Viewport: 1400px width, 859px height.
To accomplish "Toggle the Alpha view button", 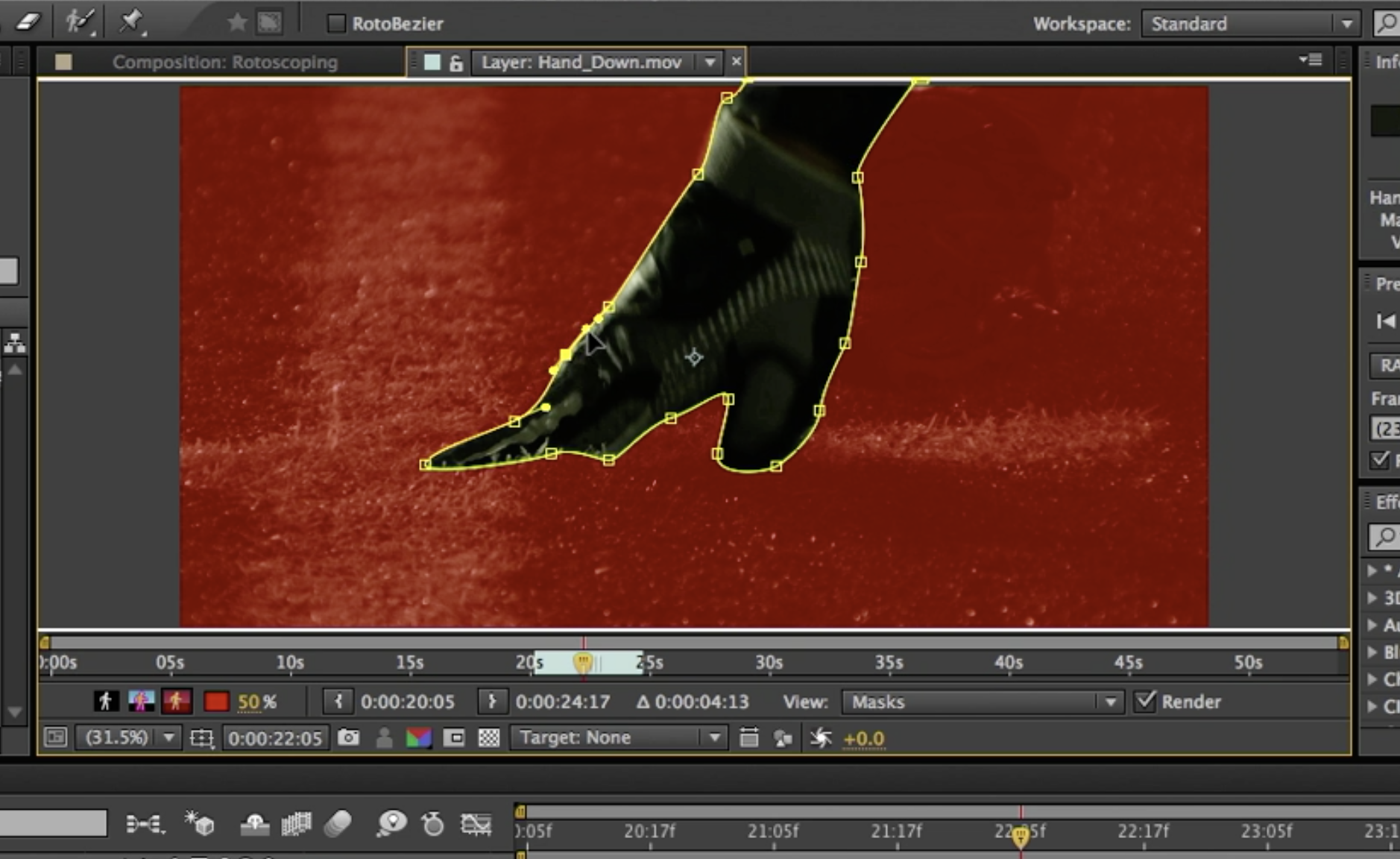I will click(x=105, y=701).
